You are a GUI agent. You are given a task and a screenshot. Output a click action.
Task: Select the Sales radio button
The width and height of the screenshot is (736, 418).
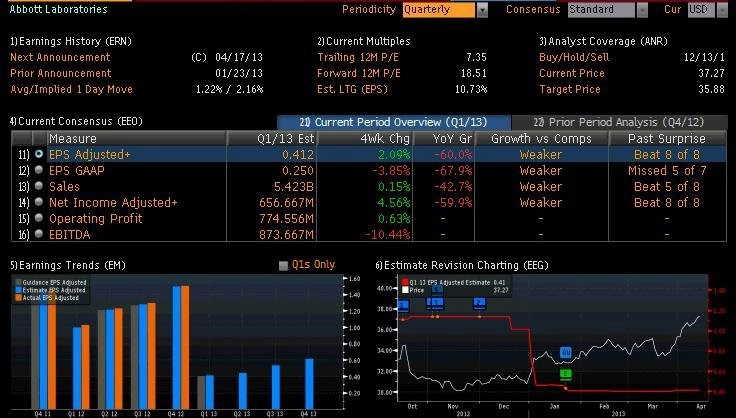39,186
